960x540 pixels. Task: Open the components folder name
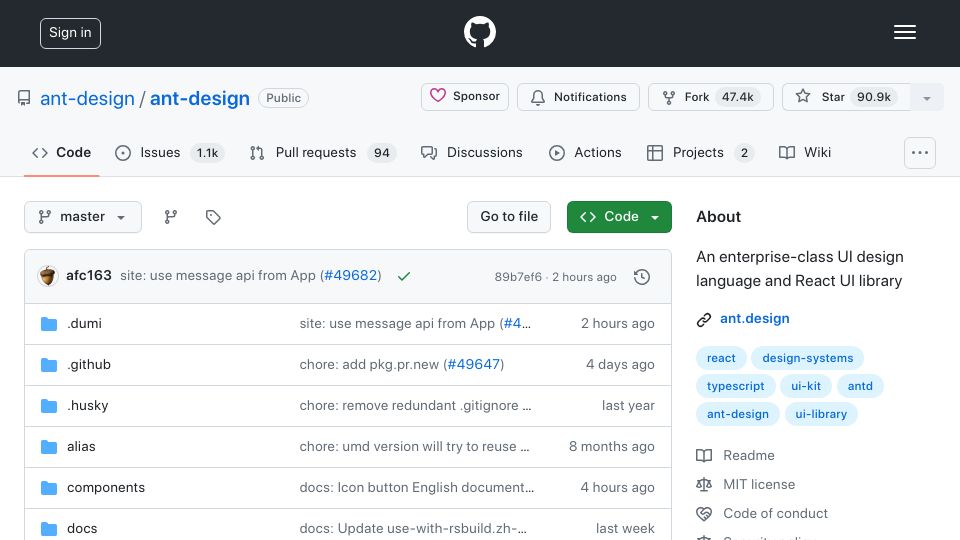pos(106,487)
